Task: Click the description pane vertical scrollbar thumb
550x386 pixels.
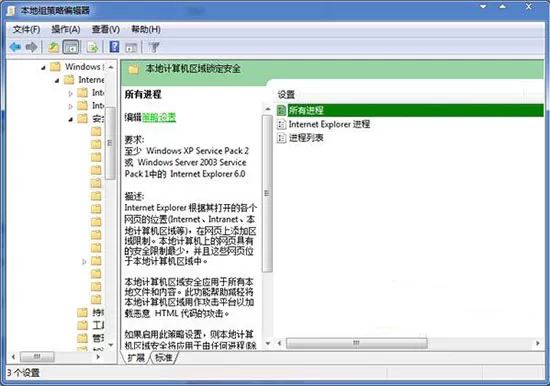Action: pos(267,193)
